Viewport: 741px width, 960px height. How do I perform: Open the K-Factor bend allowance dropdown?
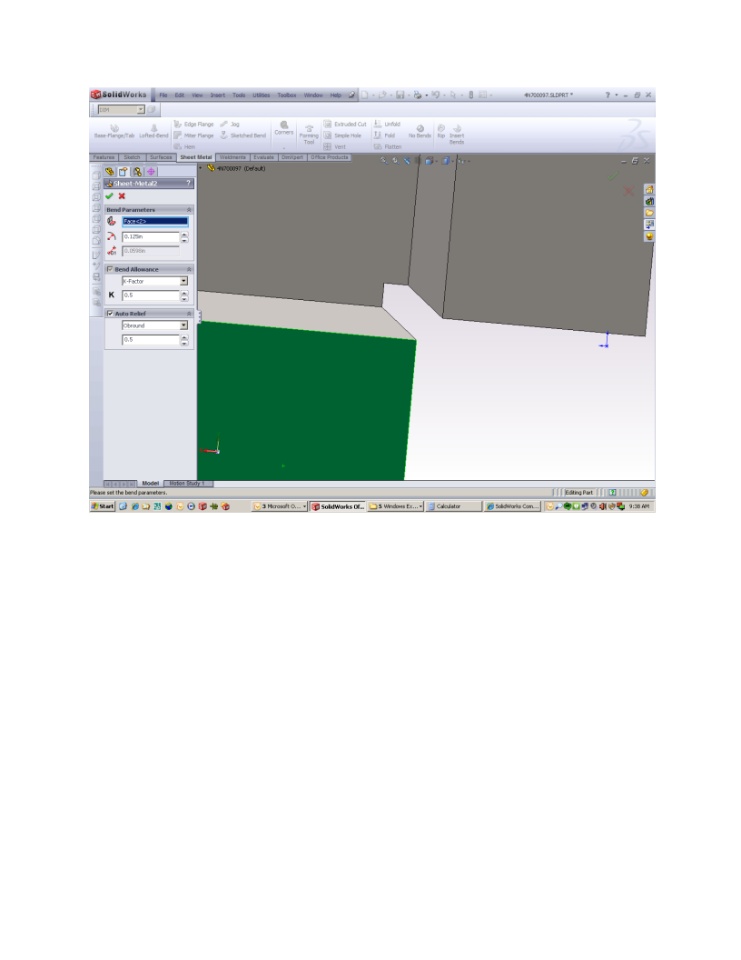tap(184, 281)
